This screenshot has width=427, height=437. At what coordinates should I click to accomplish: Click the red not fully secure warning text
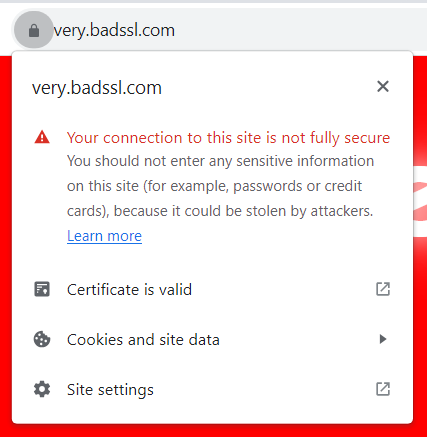point(228,138)
